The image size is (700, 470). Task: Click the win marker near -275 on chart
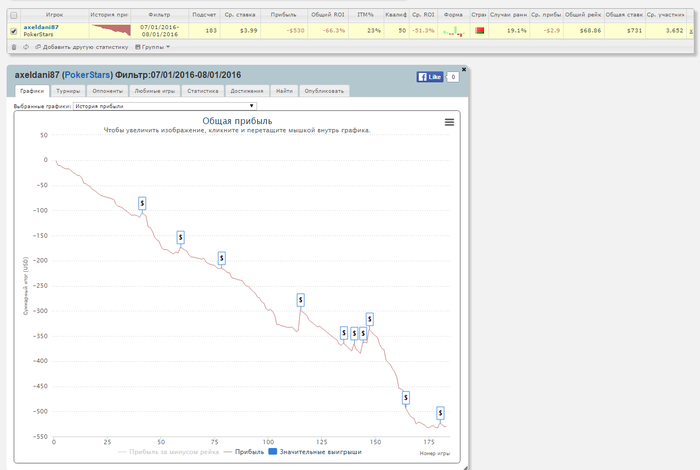[x=300, y=300]
